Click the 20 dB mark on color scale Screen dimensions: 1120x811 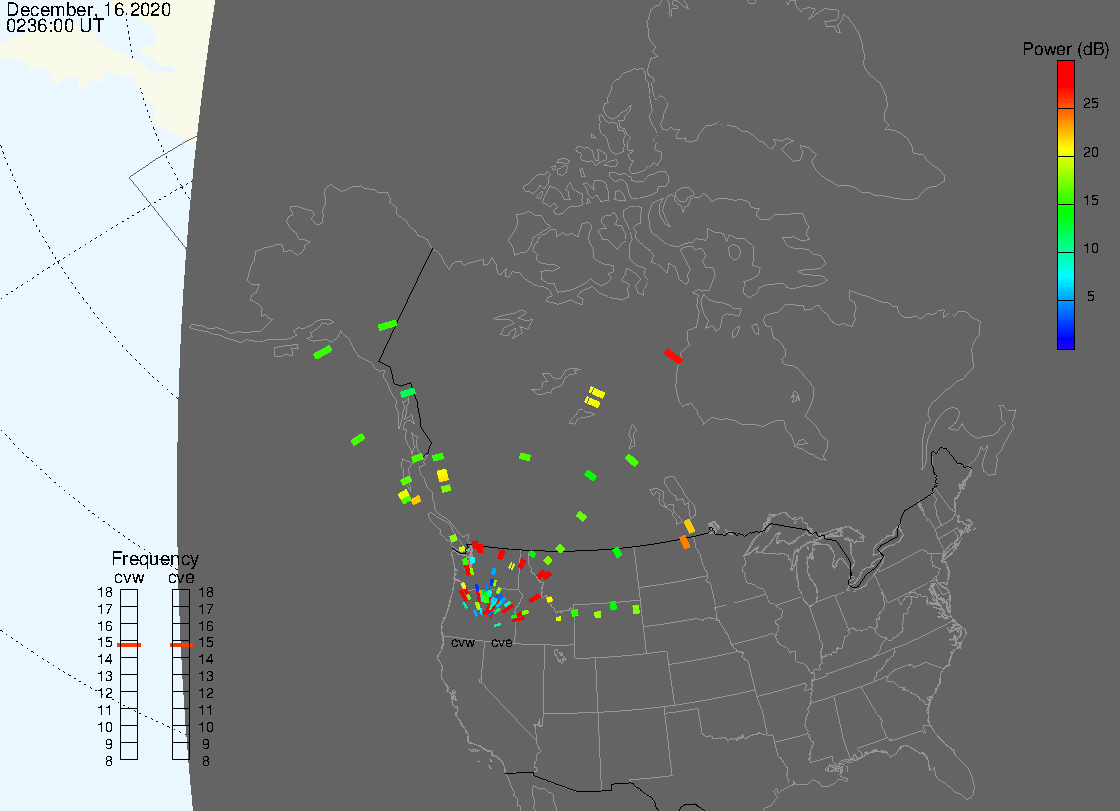tap(1091, 152)
